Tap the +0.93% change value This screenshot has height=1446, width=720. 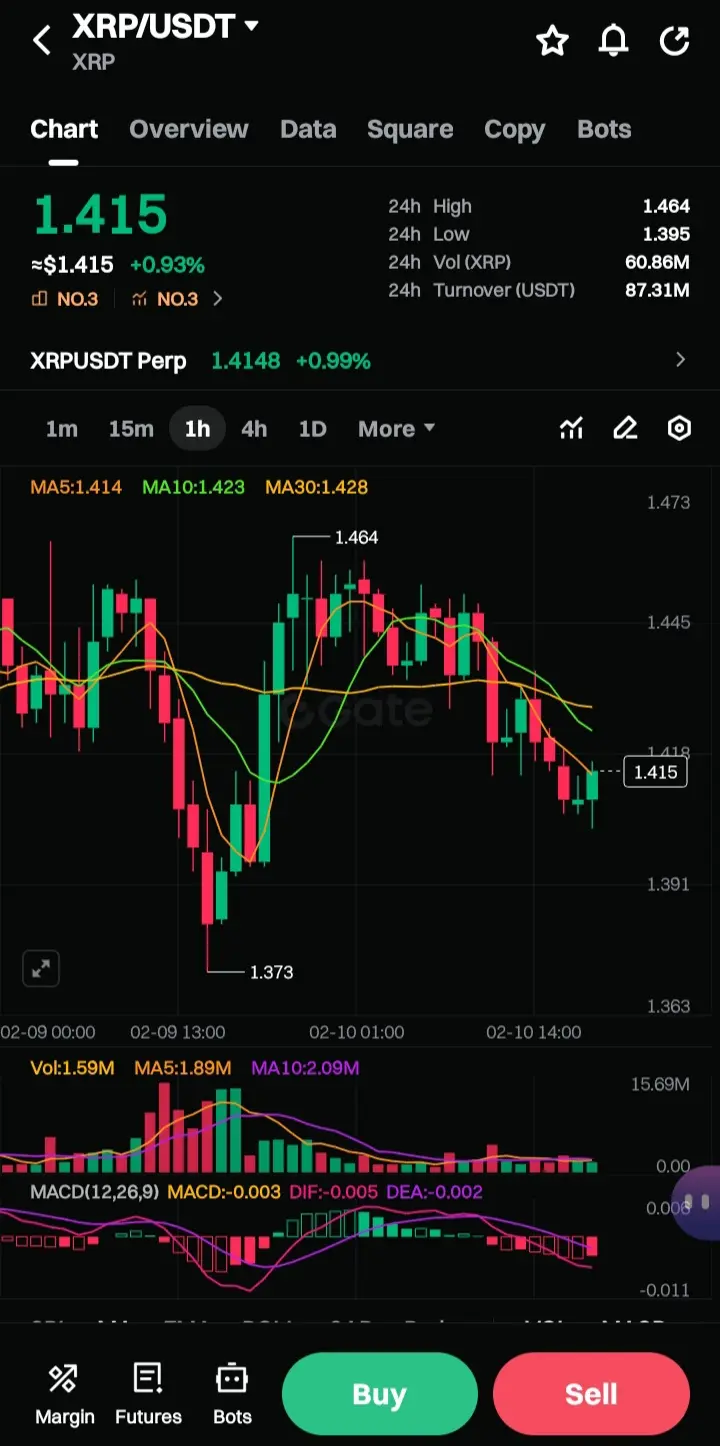[167, 265]
